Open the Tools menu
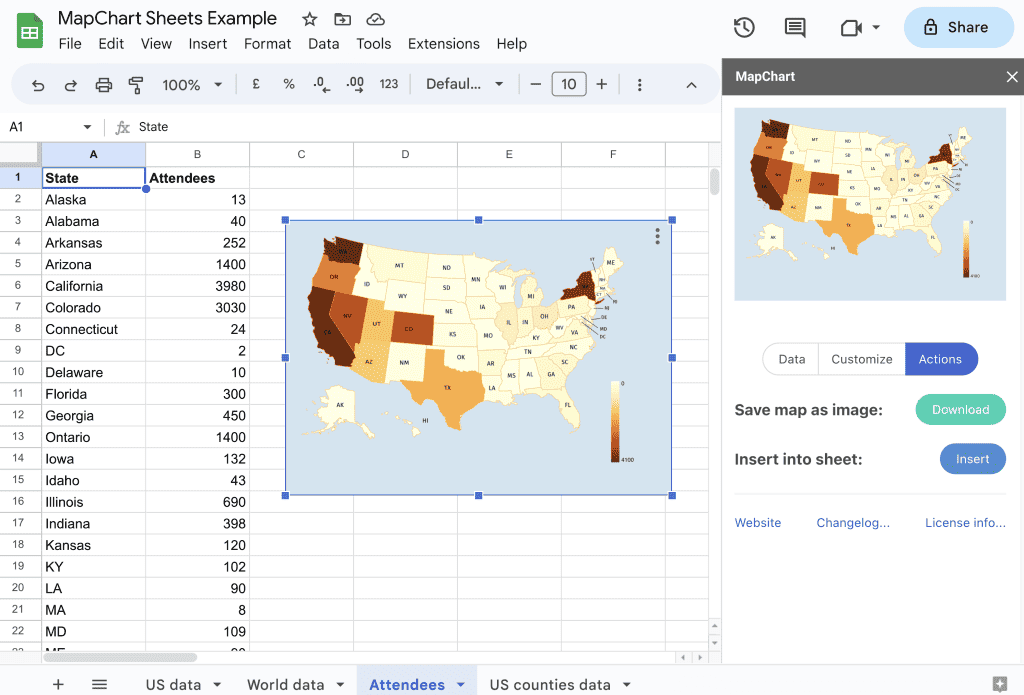1024x695 pixels. (374, 44)
